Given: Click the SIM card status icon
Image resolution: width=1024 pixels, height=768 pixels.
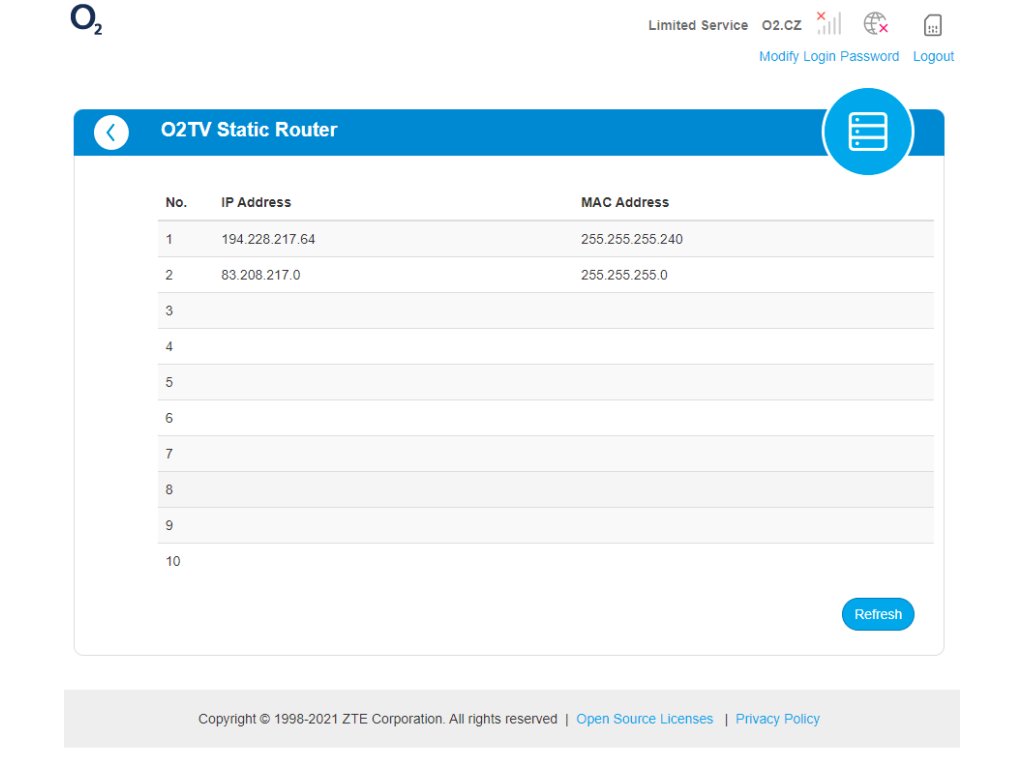Looking at the screenshot, I should click(933, 25).
